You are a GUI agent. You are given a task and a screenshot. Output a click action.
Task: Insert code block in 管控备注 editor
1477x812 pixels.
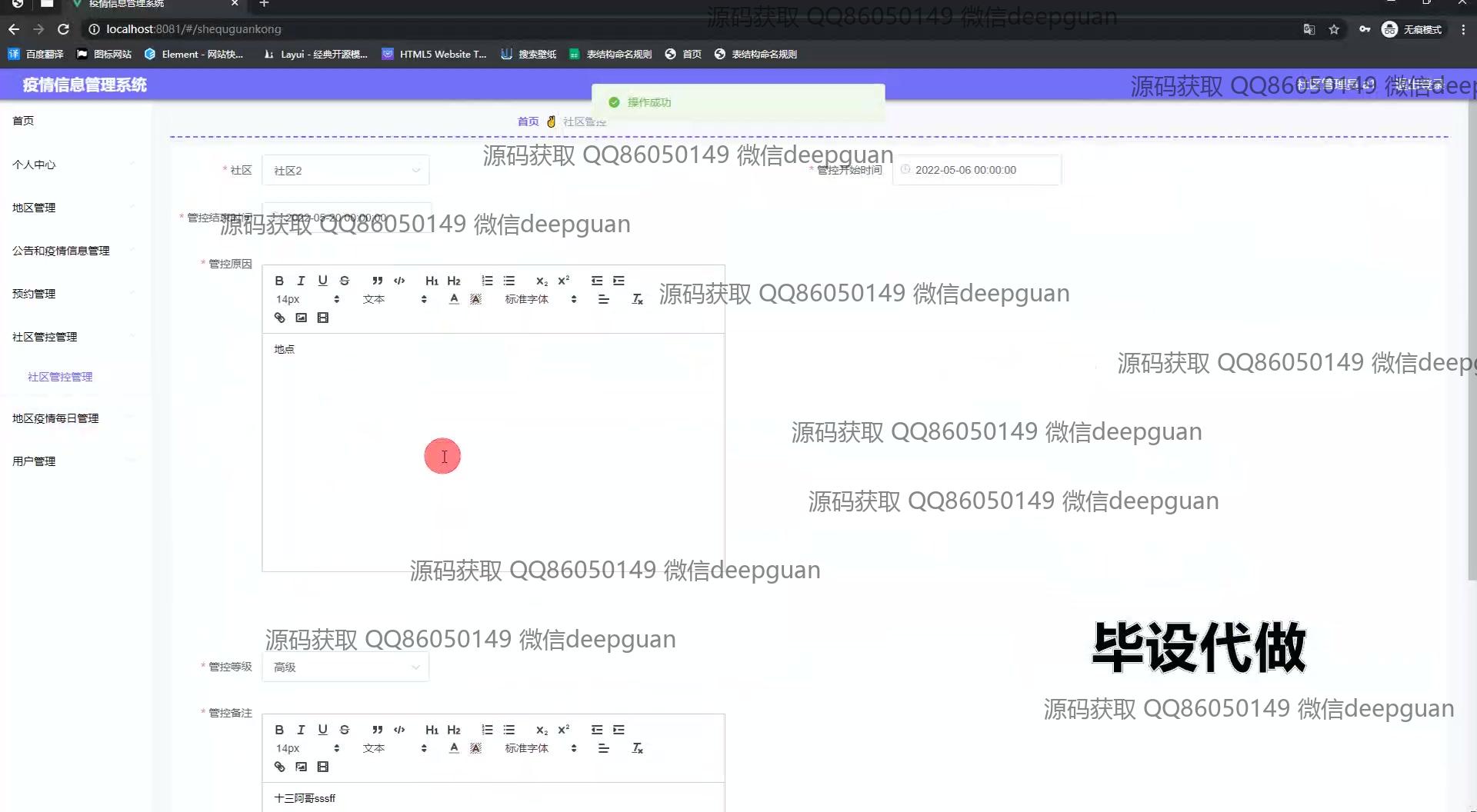[x=399, y=730]
